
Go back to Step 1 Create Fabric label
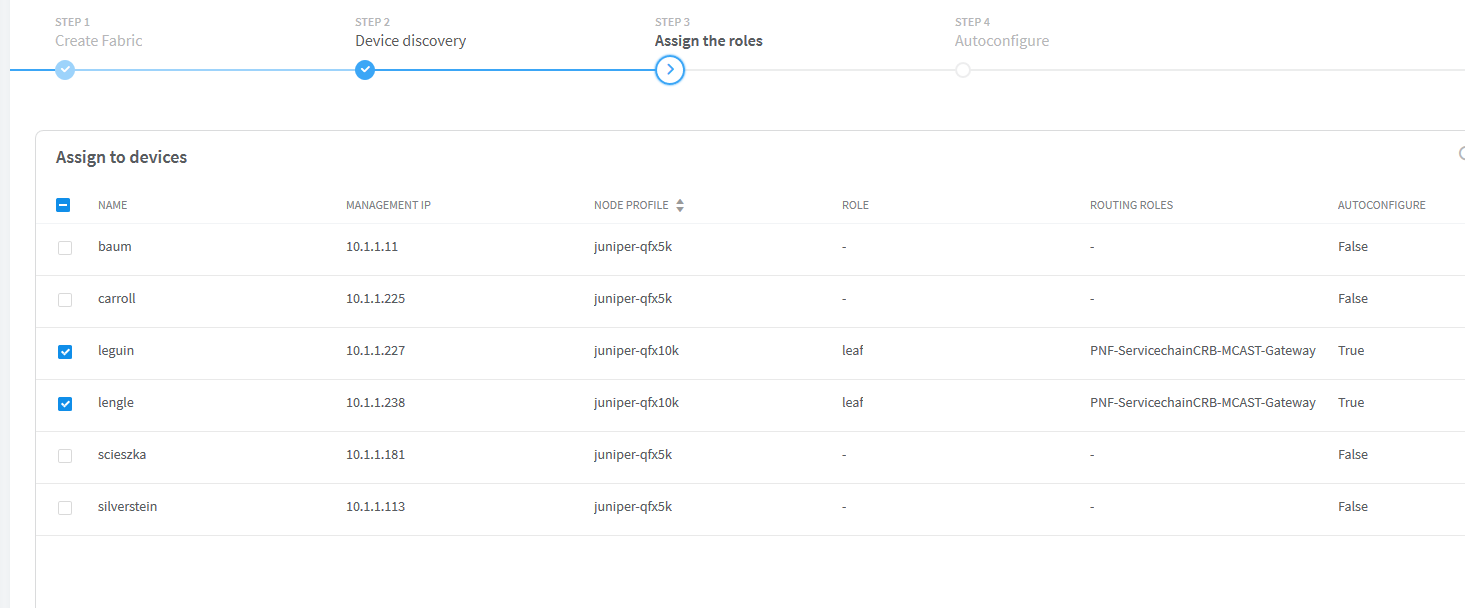tap(99, 41)
